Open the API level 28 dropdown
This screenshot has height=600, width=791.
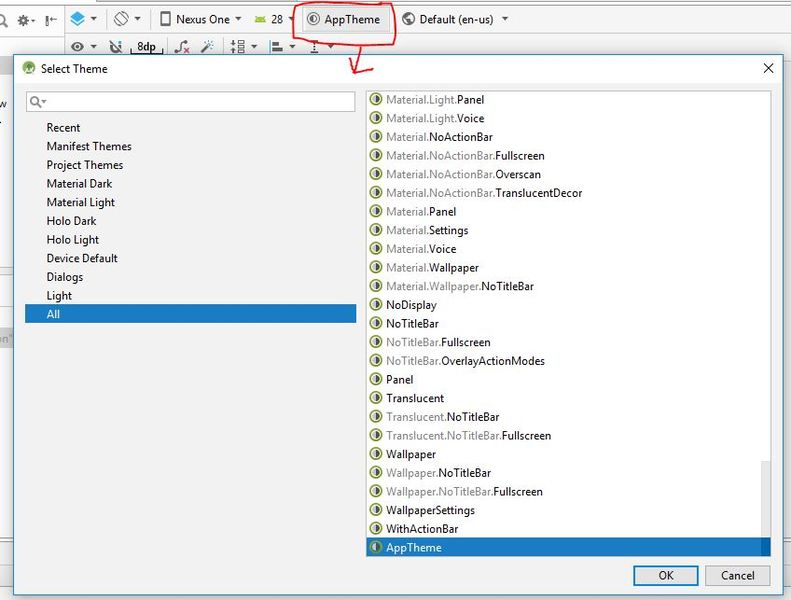274,19
